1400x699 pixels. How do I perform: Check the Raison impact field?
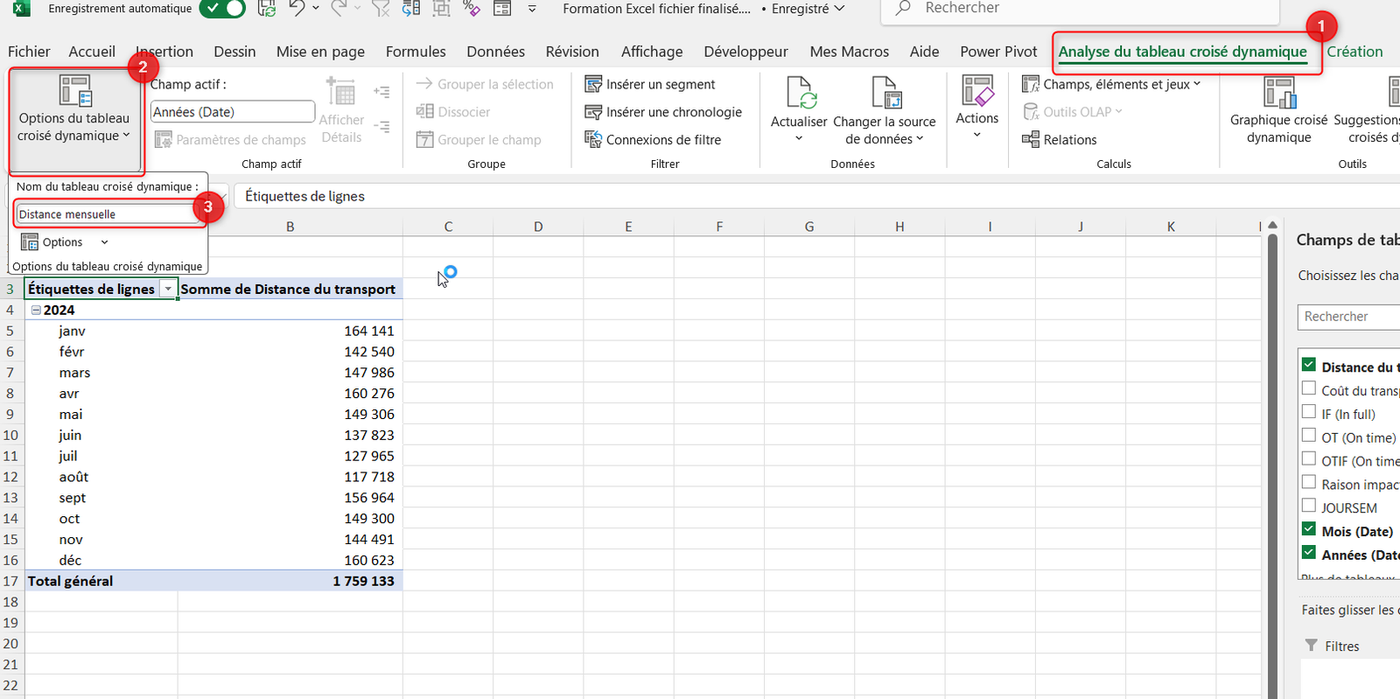pyautogui.click(x=1309, y=483)
